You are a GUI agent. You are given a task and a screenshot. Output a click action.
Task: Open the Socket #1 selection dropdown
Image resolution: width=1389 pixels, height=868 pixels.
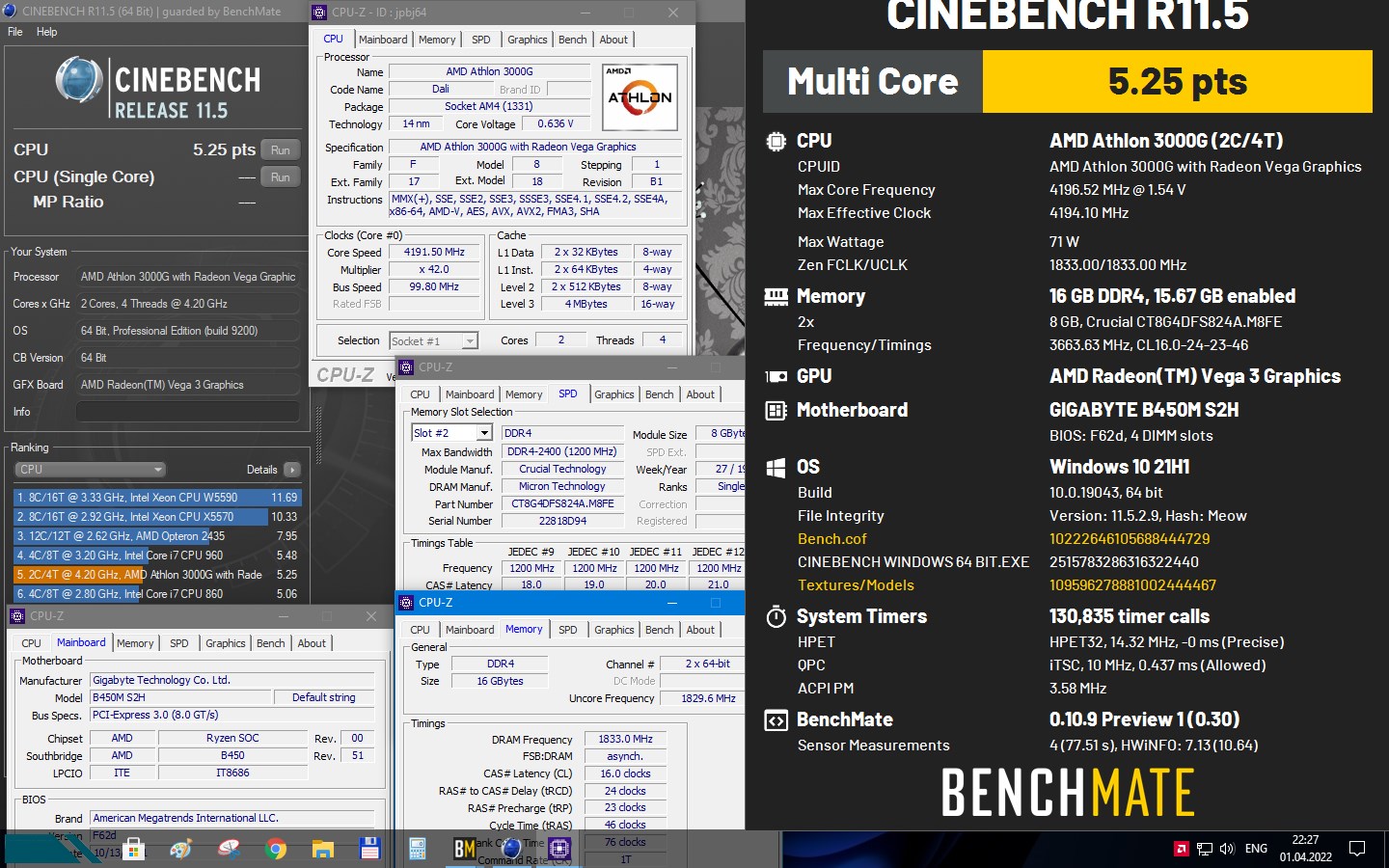pos(433,340)
